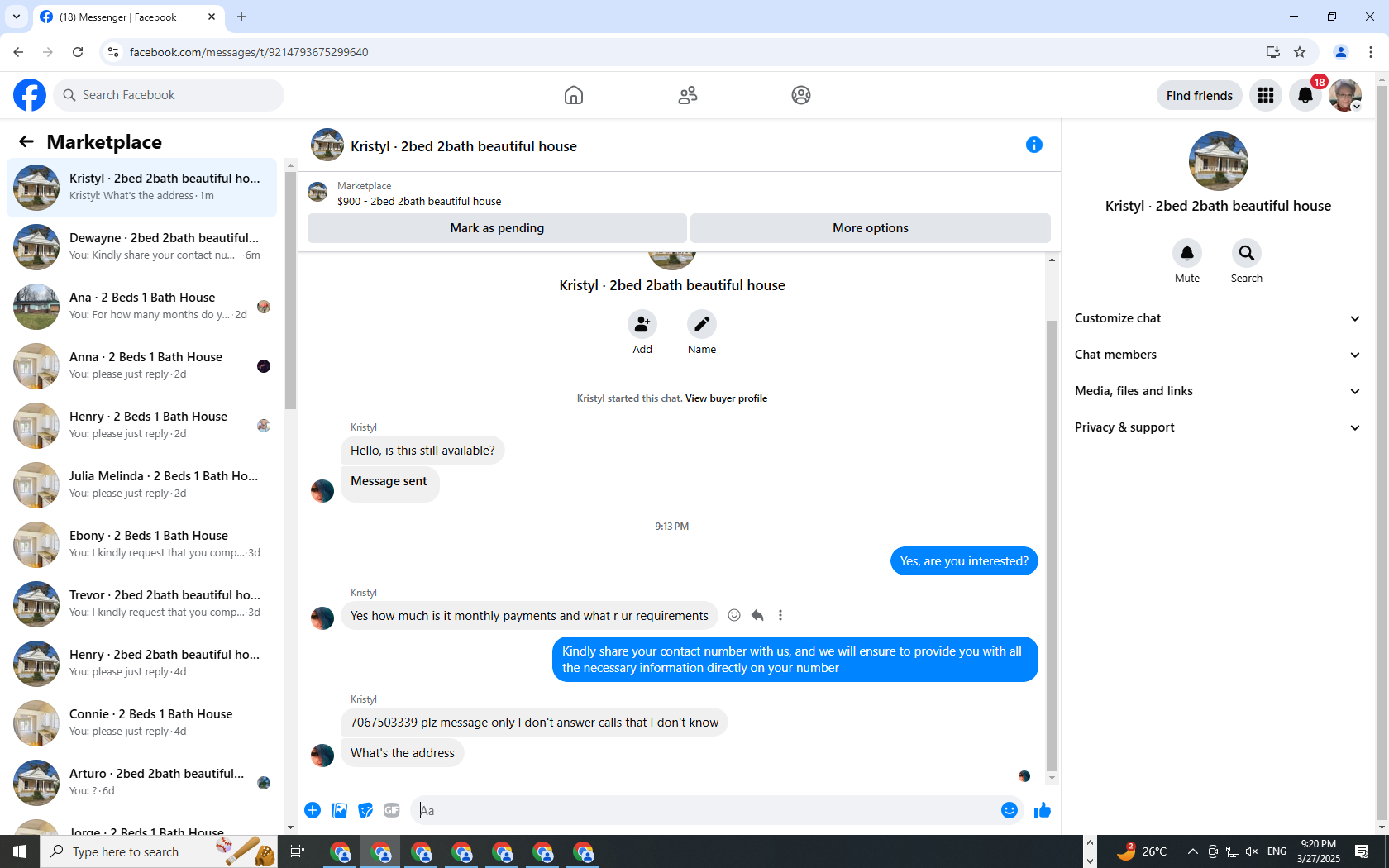Choose a sticker from the sticker icon
Screen dimensions: 1389x868
[365, 810]
